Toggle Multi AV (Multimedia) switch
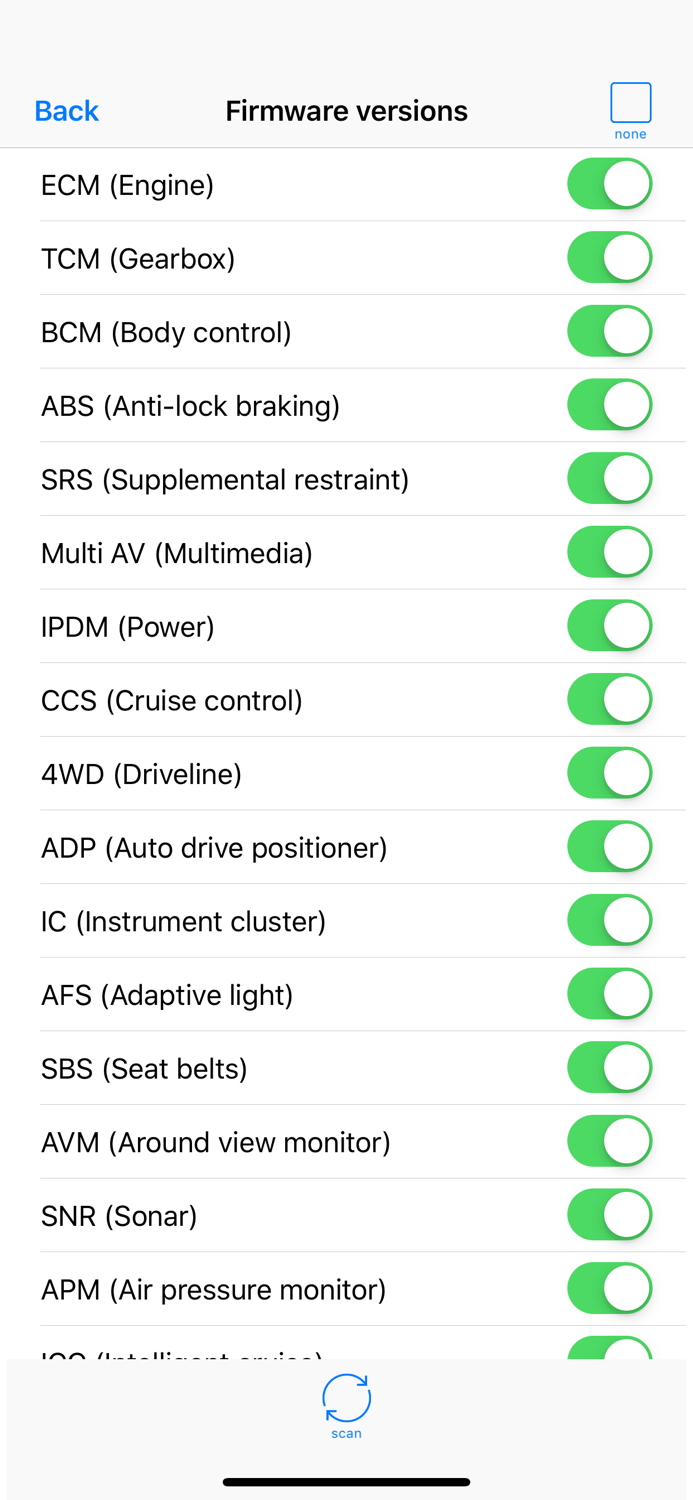Viewport: 693px width, 1500px height. point(609,553)
